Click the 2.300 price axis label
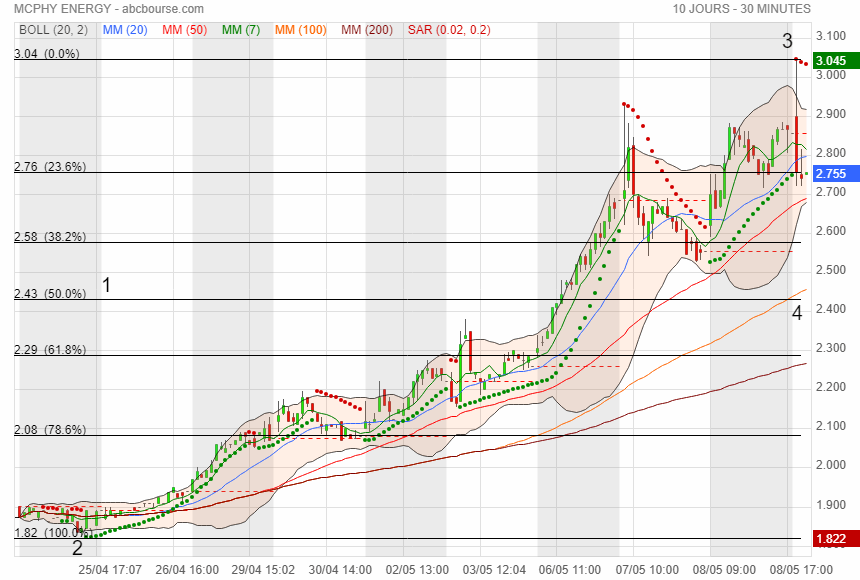The image size is (860, 580). pyautogui.click(x=831, y=348)
